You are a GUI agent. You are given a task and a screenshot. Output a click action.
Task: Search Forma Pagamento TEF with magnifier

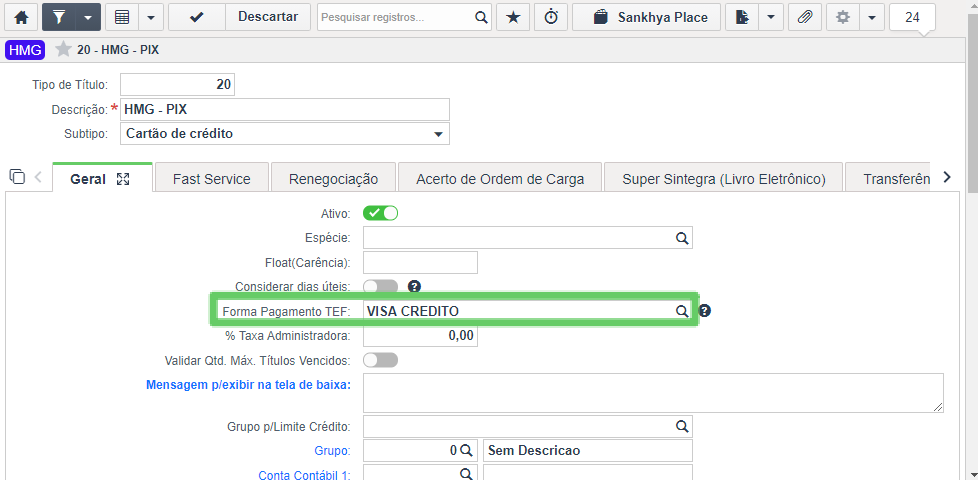682,311
